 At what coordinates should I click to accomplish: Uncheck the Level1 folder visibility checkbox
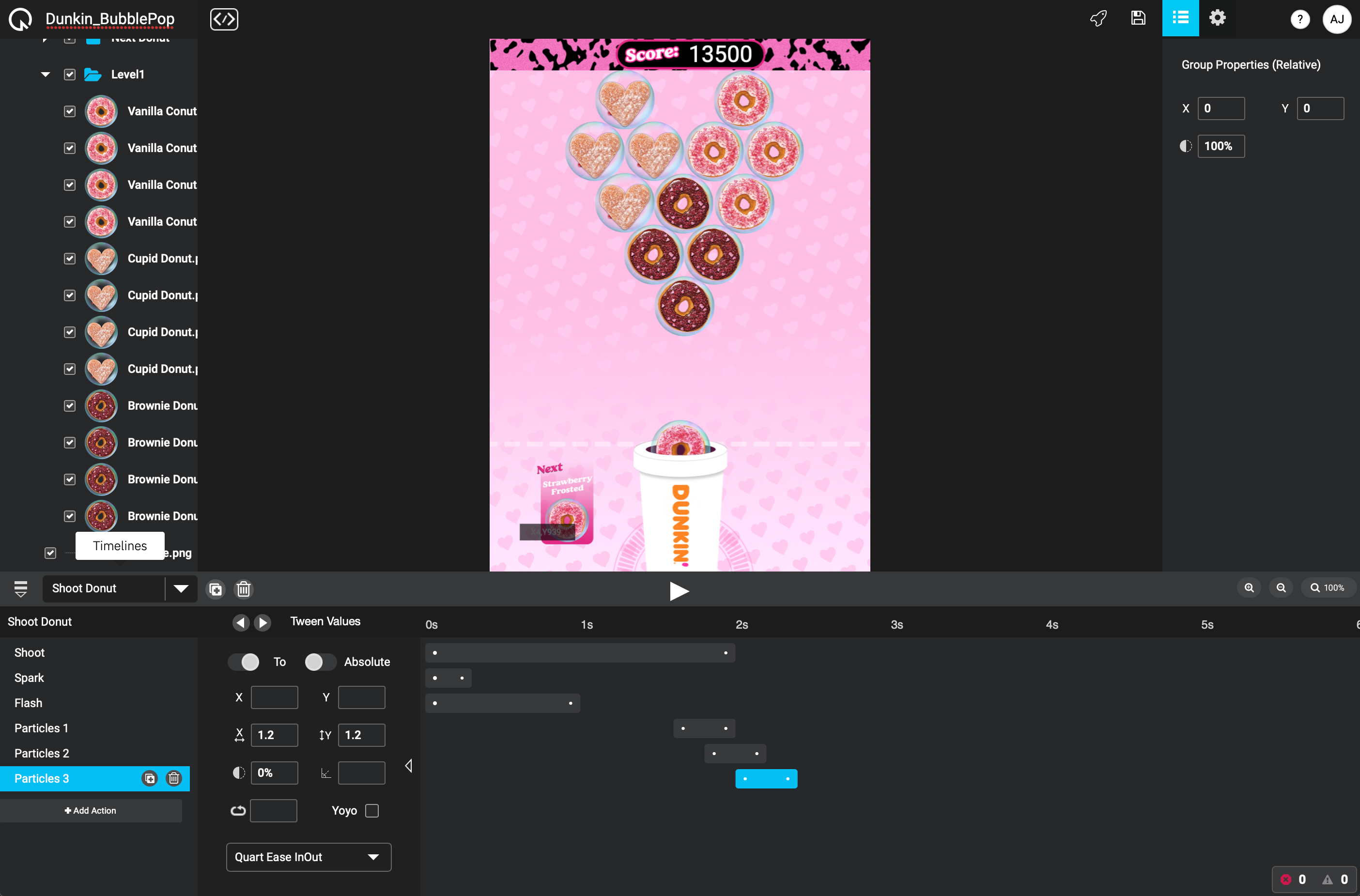[70, 74]
